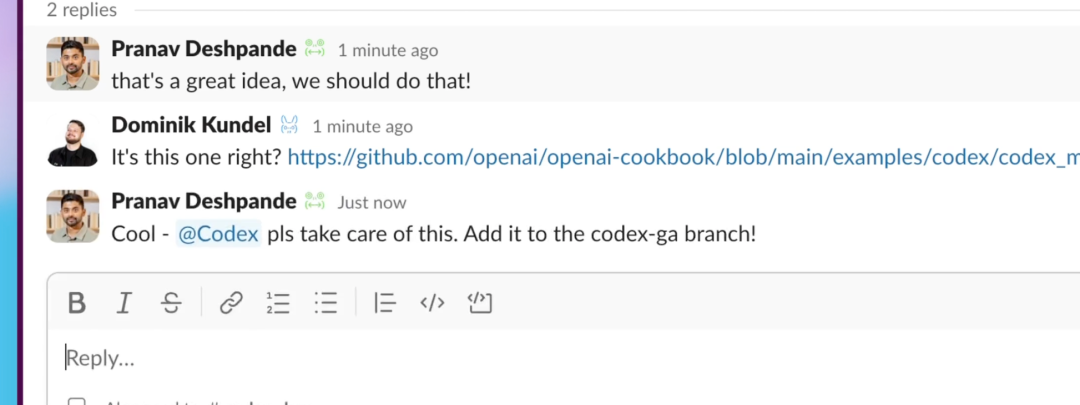The image size is (1080, 405).
Task: Enable italic text formatting
Action: [124, 302]
